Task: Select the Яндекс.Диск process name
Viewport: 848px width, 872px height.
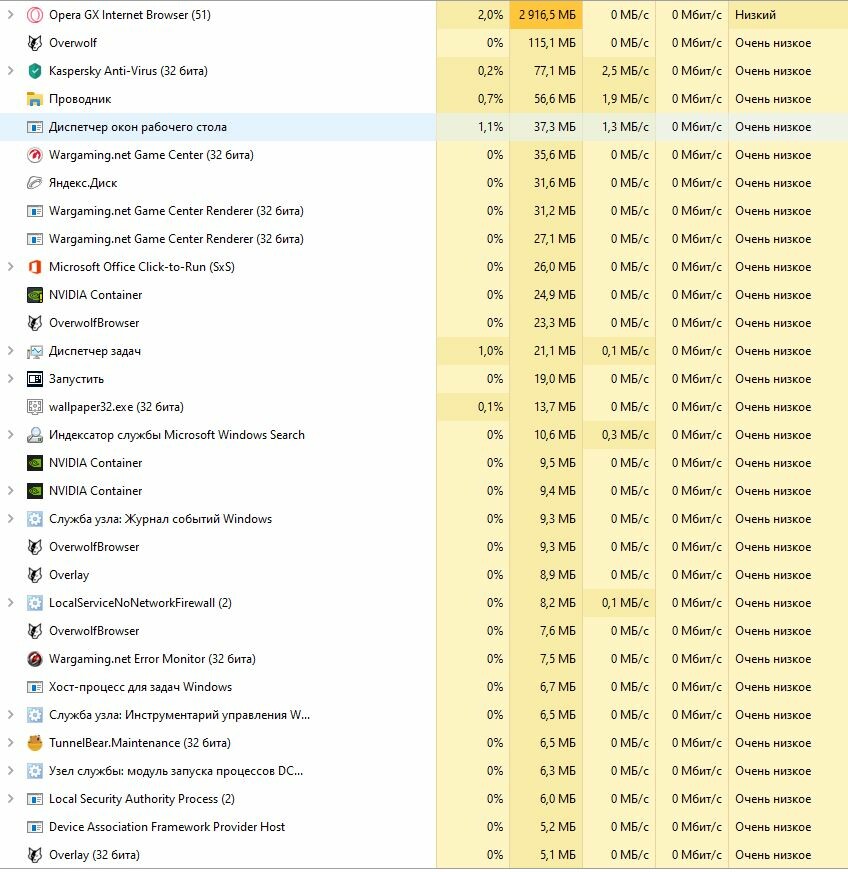Action: [83, 183]
